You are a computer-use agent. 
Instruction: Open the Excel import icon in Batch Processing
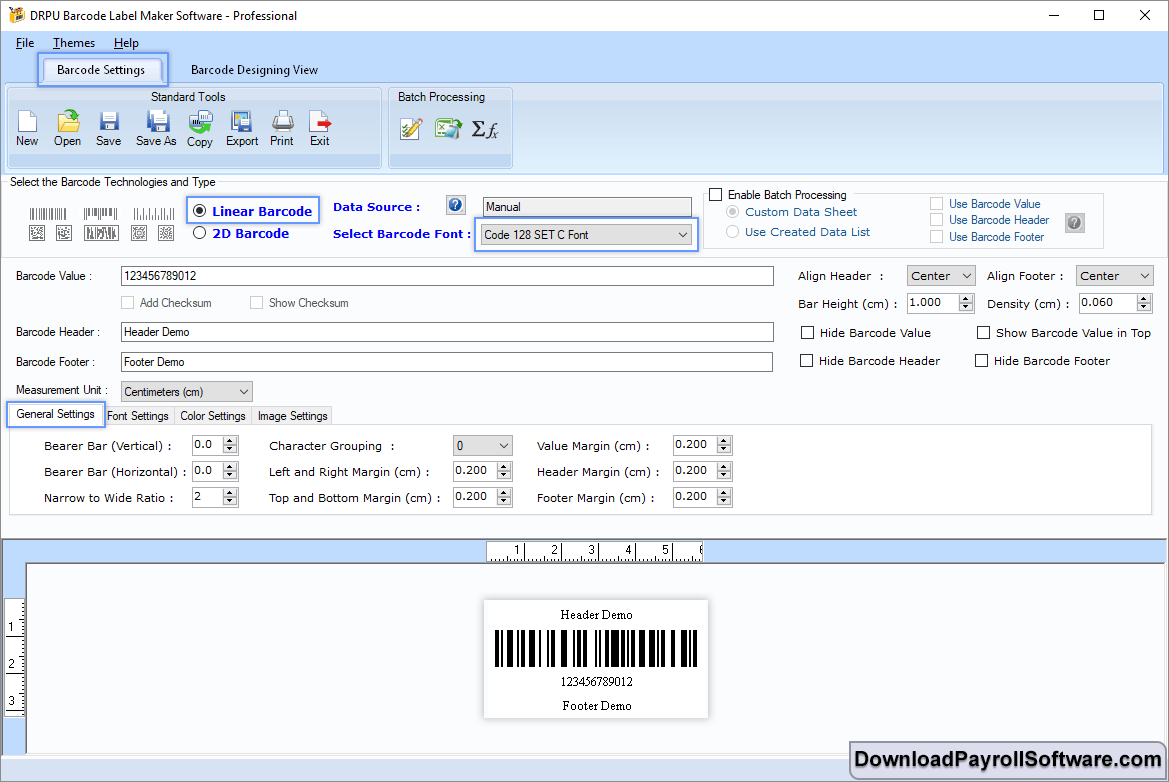point(448,128)
